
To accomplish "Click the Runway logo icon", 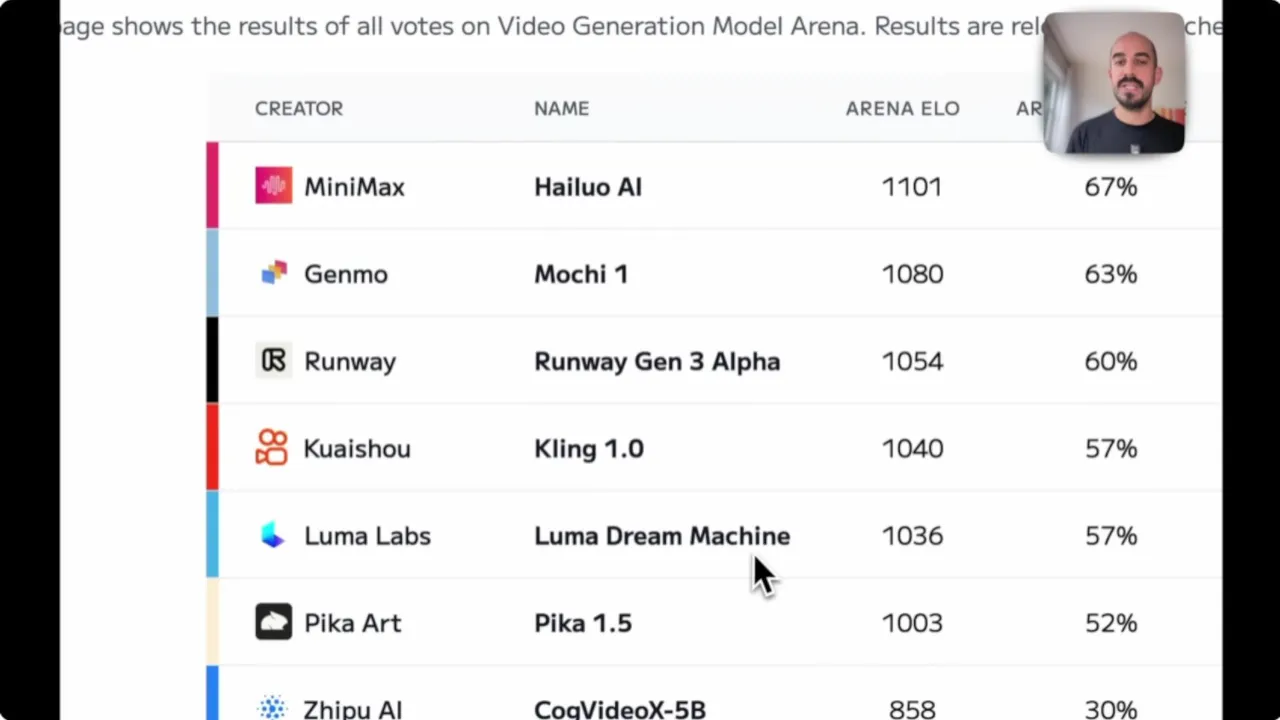I will coord(273,360).
